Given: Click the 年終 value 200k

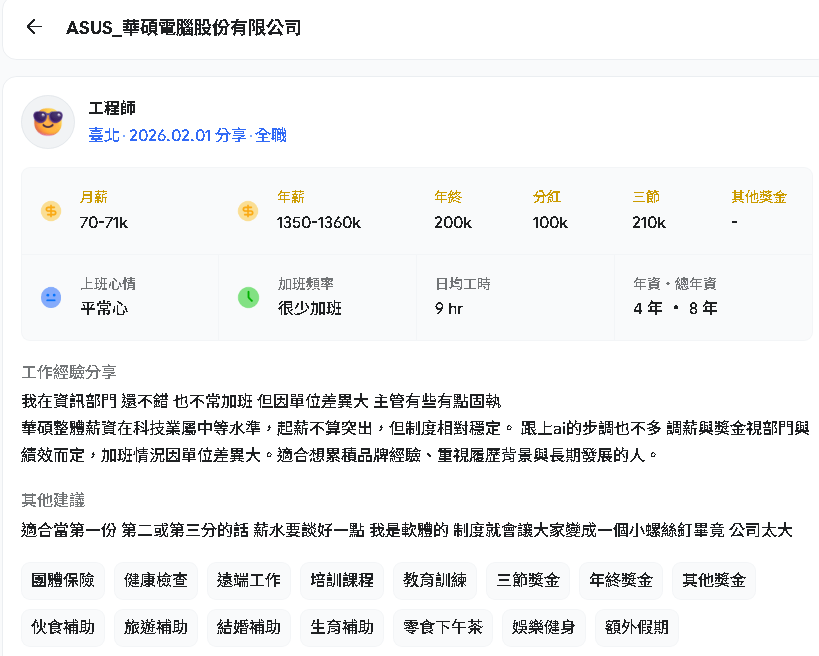Looking at the screenshot, I should [x=453, y=223].
